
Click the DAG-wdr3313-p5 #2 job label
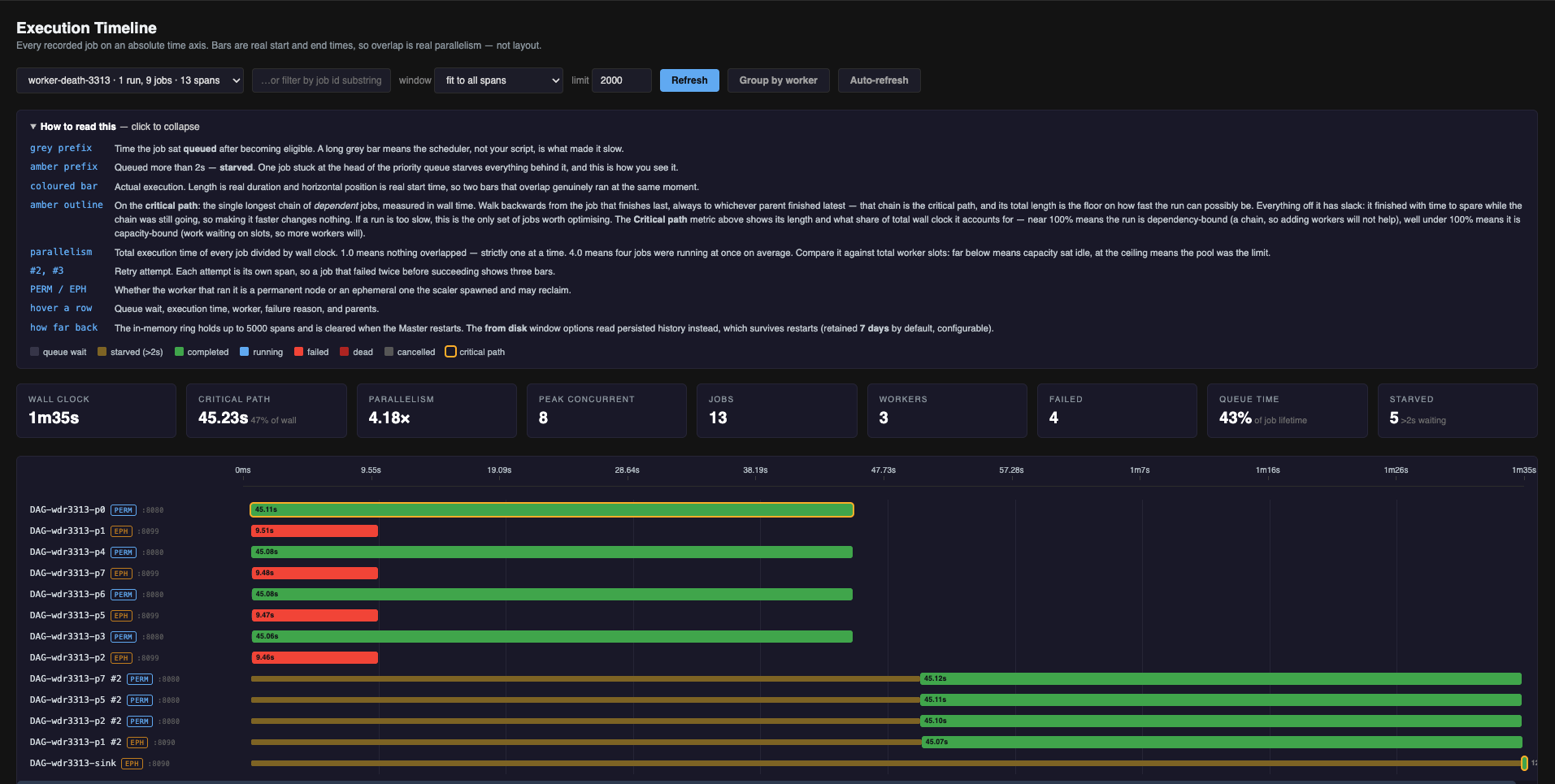pyautogui.click(x=76, y=700)
